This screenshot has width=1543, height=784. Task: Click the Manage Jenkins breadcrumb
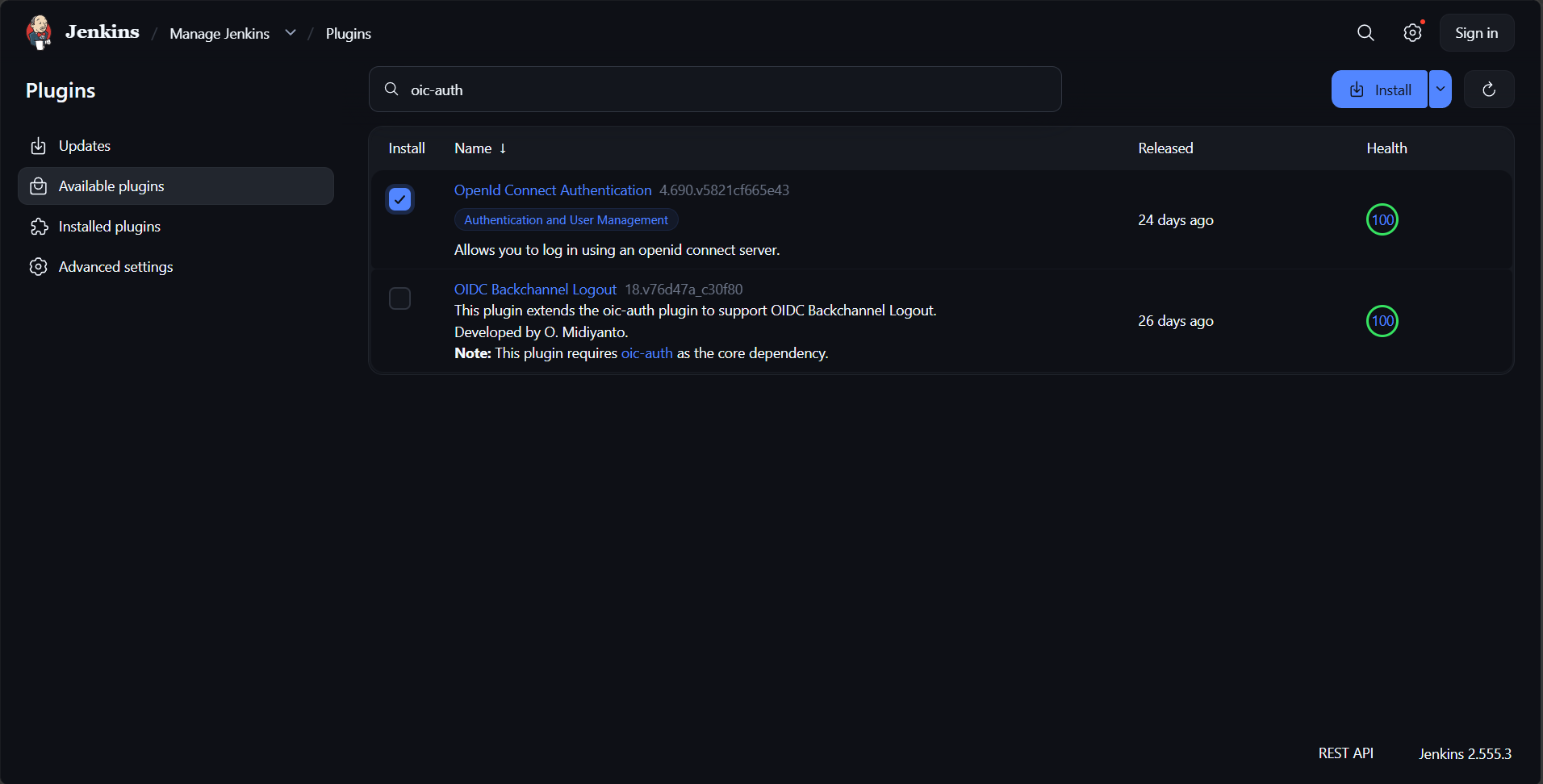click(220, 34)
